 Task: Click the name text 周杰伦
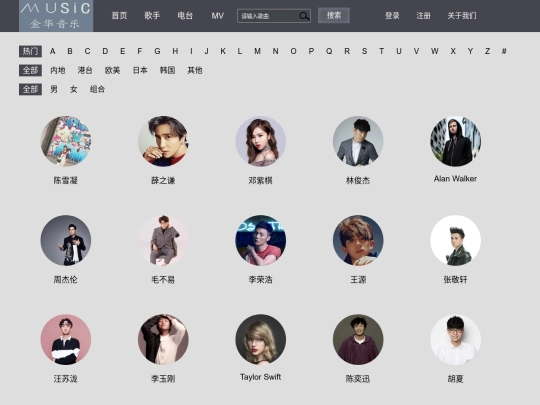(x=65, y=280)
